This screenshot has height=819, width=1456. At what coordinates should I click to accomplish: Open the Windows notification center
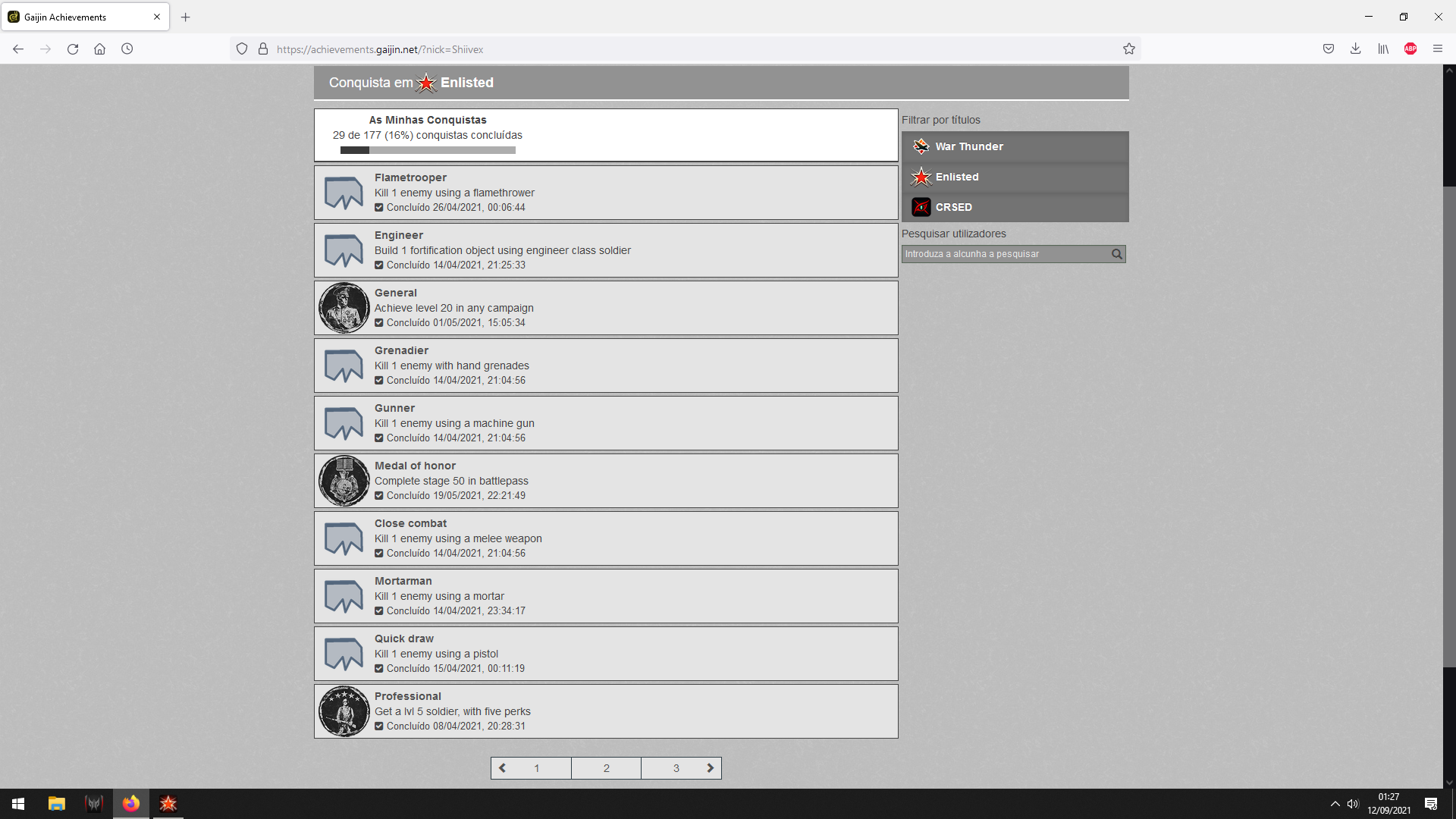[x=1431, y=804]
